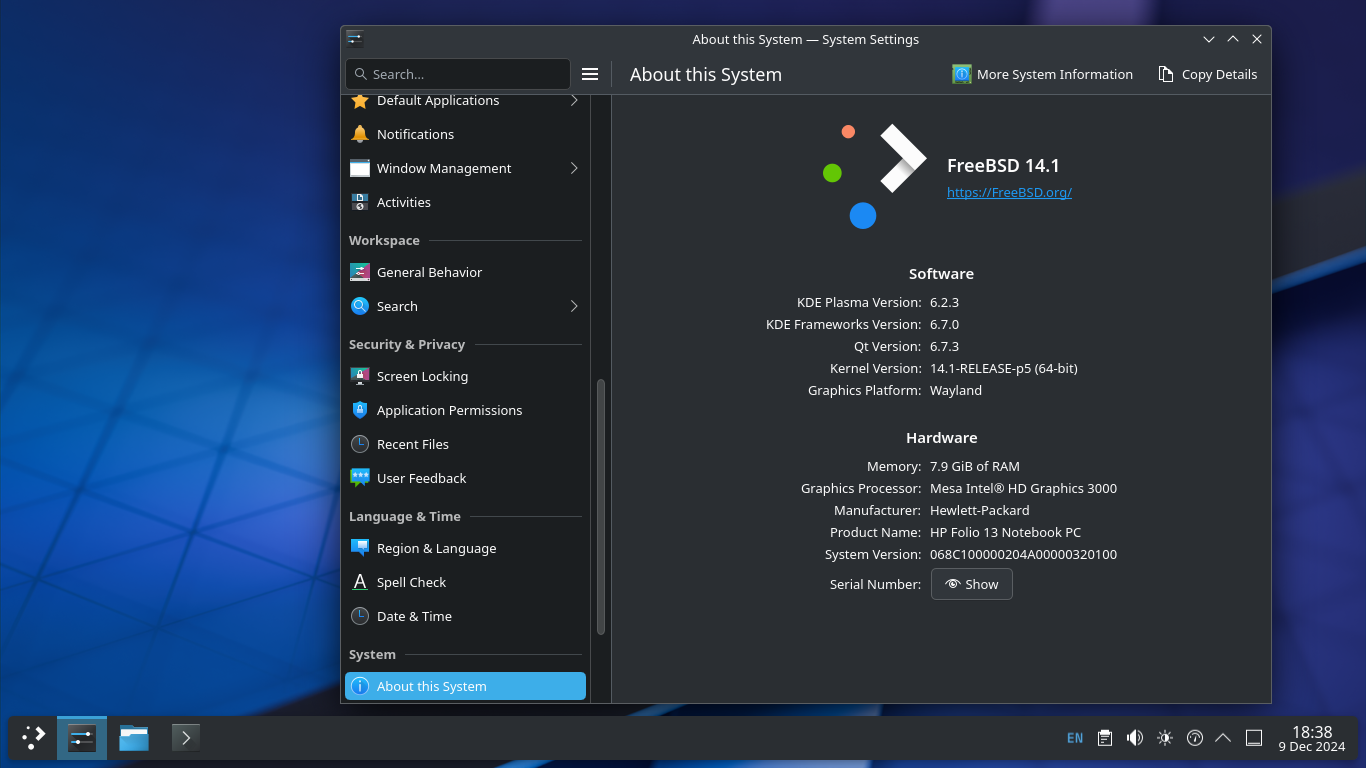
Task: Open the FreeBSD.org website link
Action: point(1009,192)
